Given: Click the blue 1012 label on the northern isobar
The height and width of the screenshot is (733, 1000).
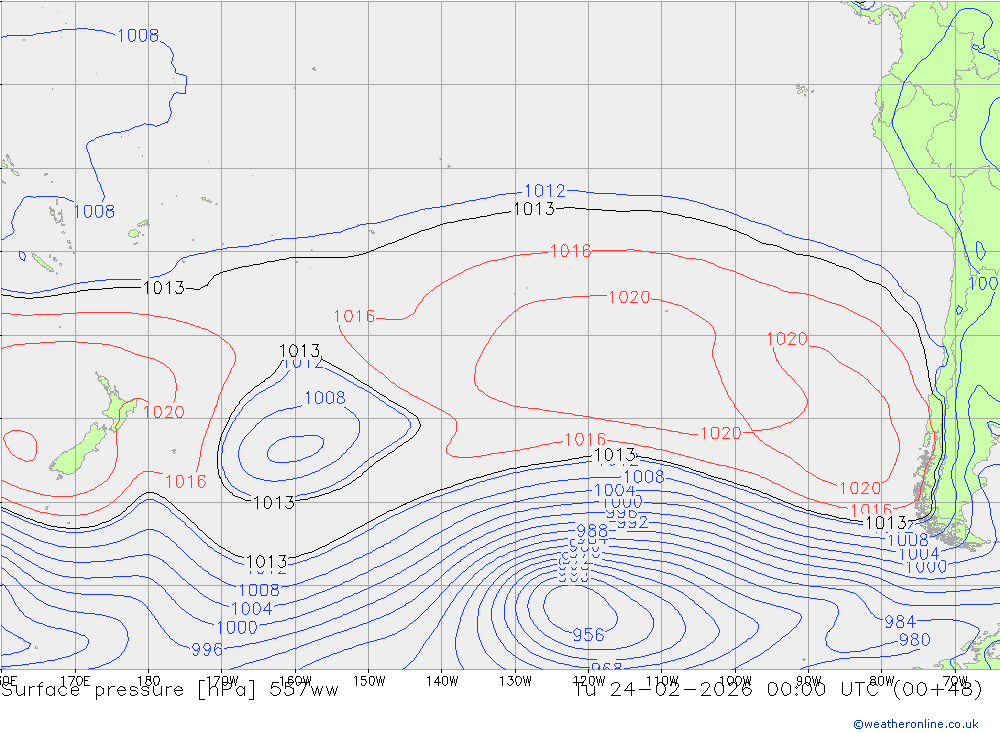Looking at the screenshot, I should point(545,191).
